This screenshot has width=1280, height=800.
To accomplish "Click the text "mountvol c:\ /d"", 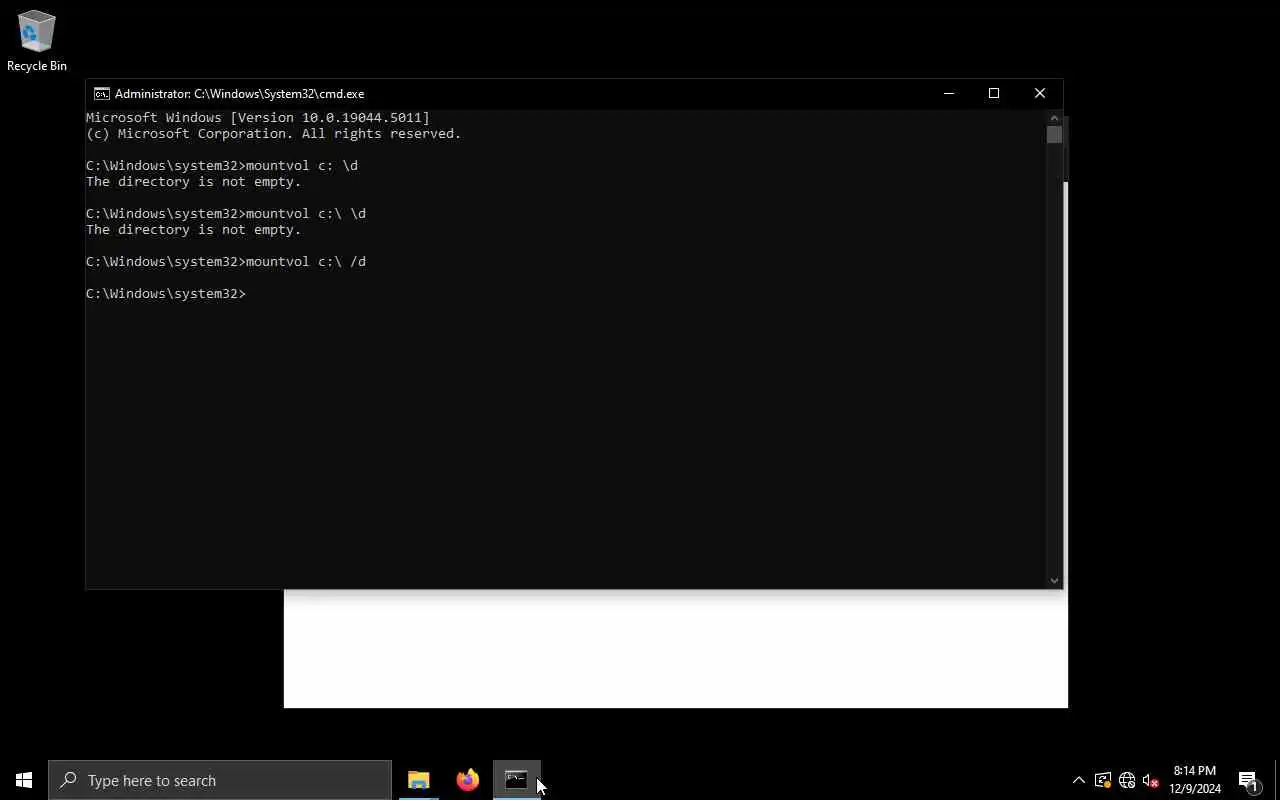I will (306, 262).
